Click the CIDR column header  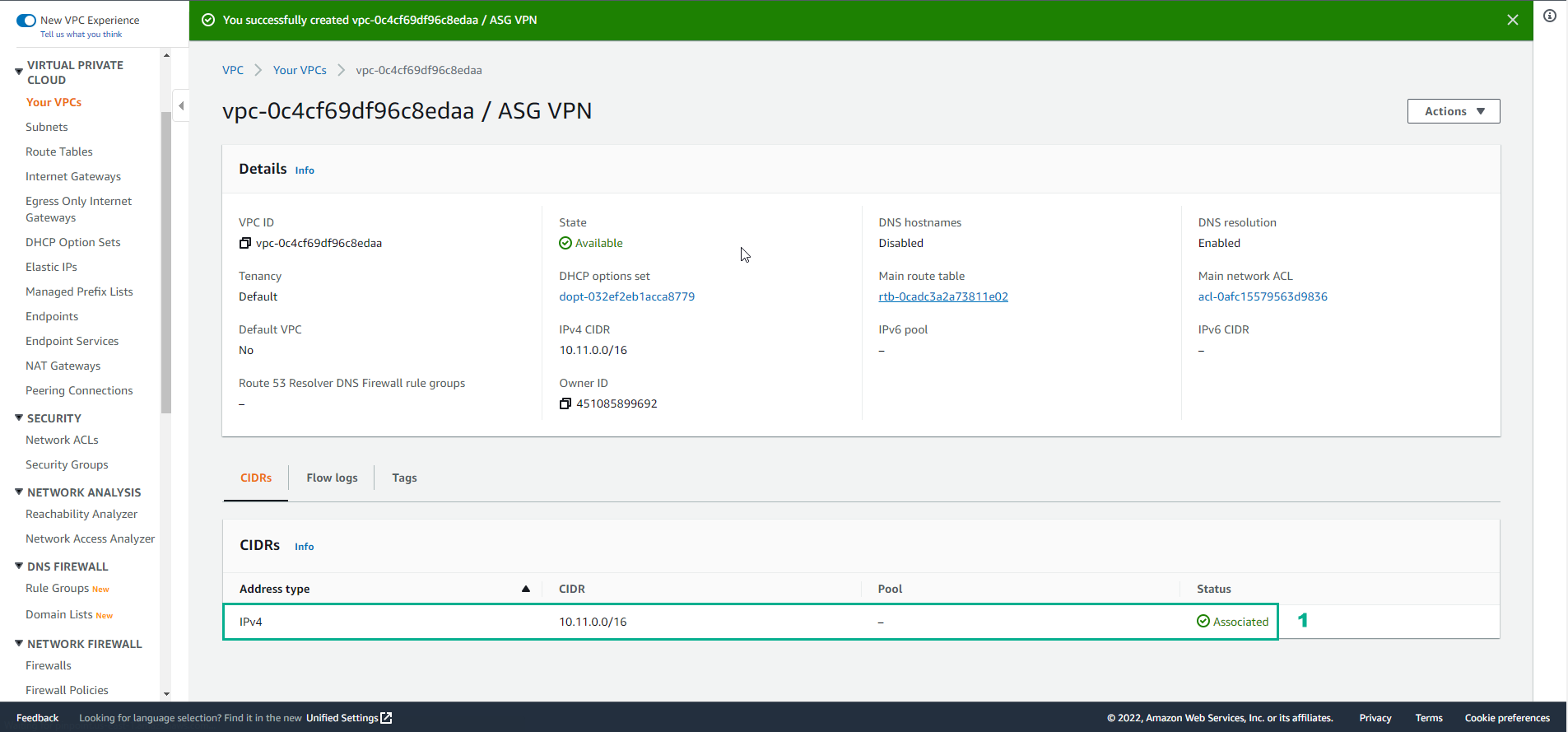[572, 589]
